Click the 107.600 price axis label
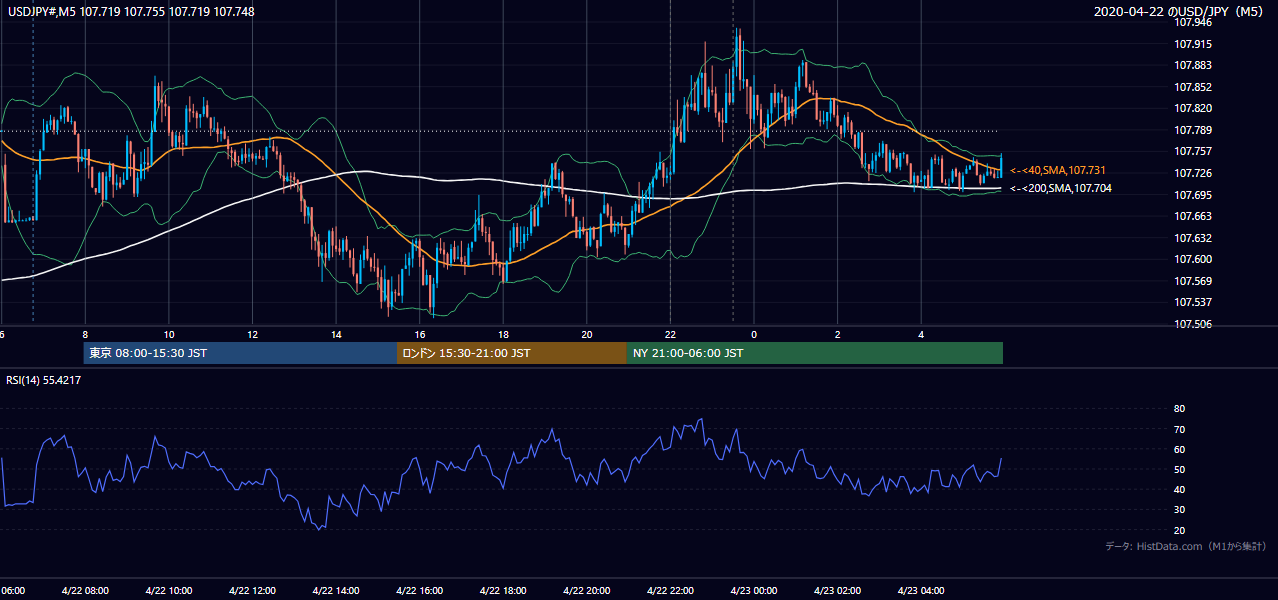1278x600 pixels. 1192,259
